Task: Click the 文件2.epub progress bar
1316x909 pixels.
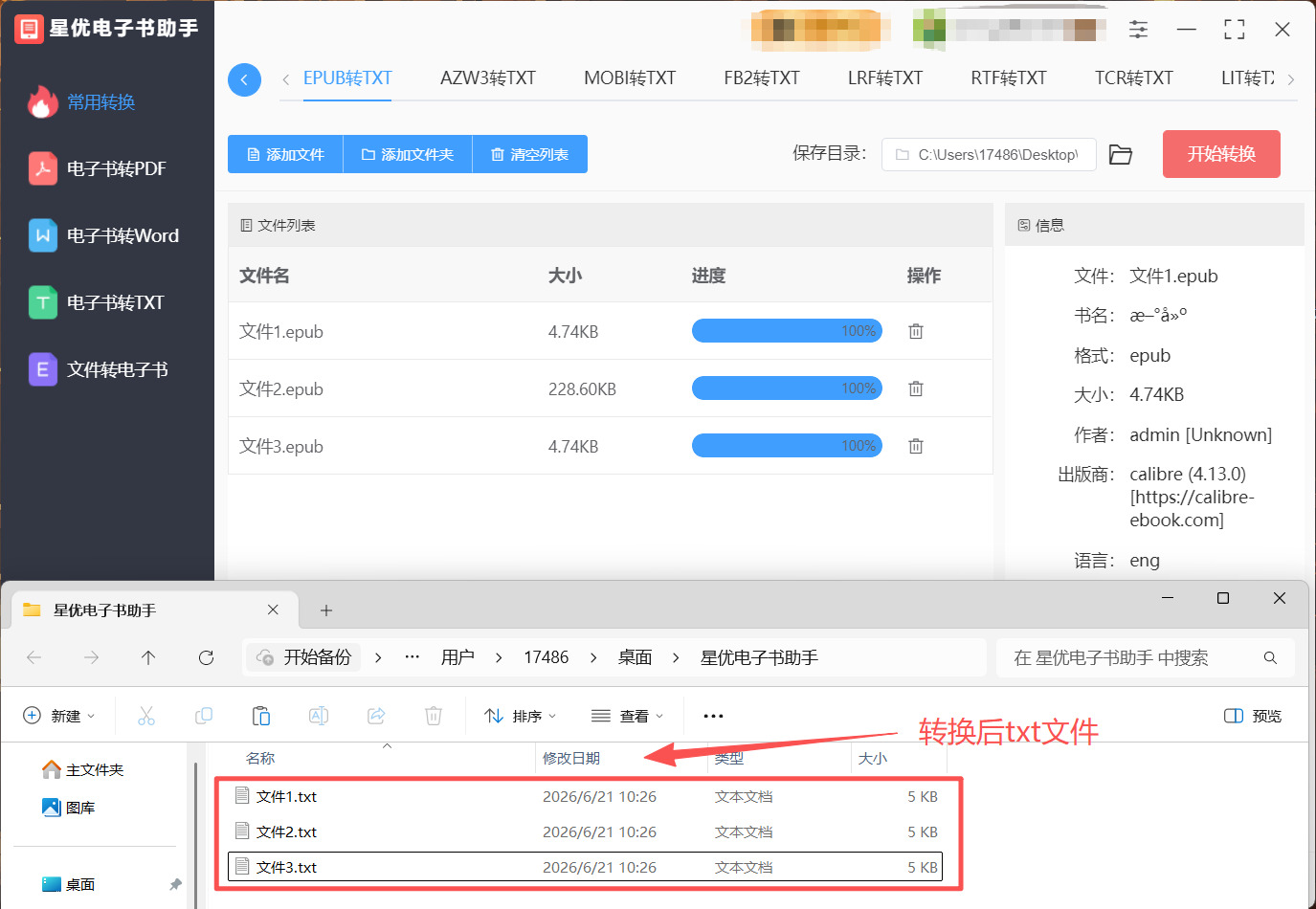Action: point(787,388)
